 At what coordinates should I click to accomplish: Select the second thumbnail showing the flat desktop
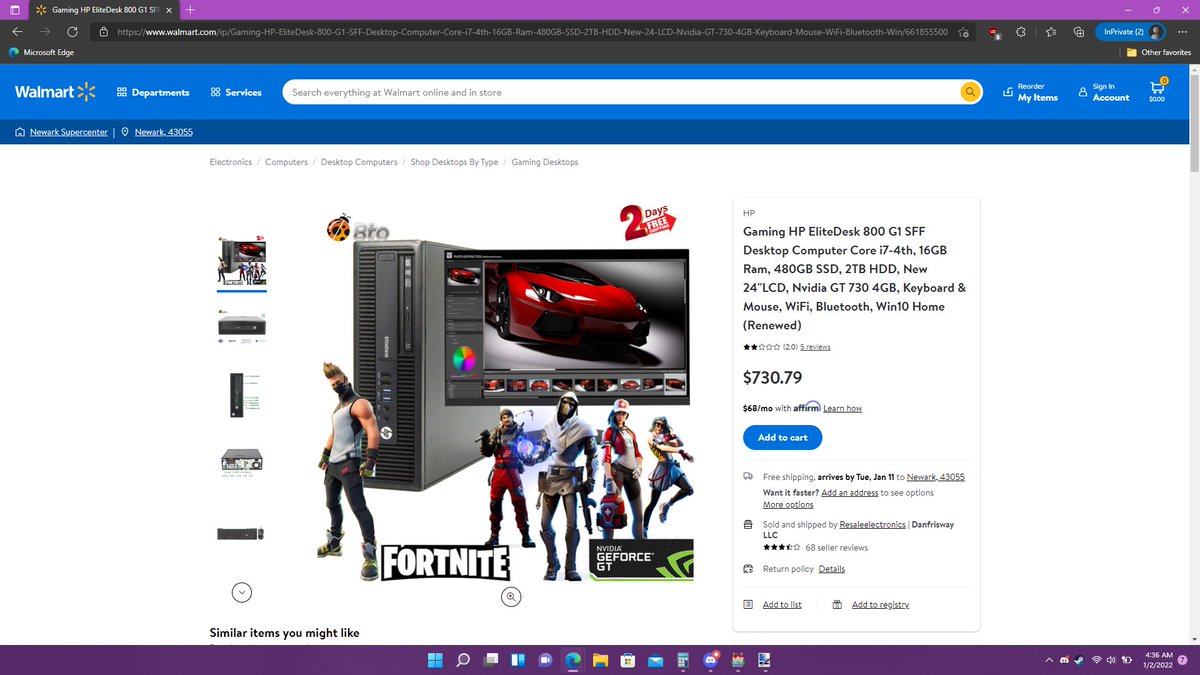point(242,328)
